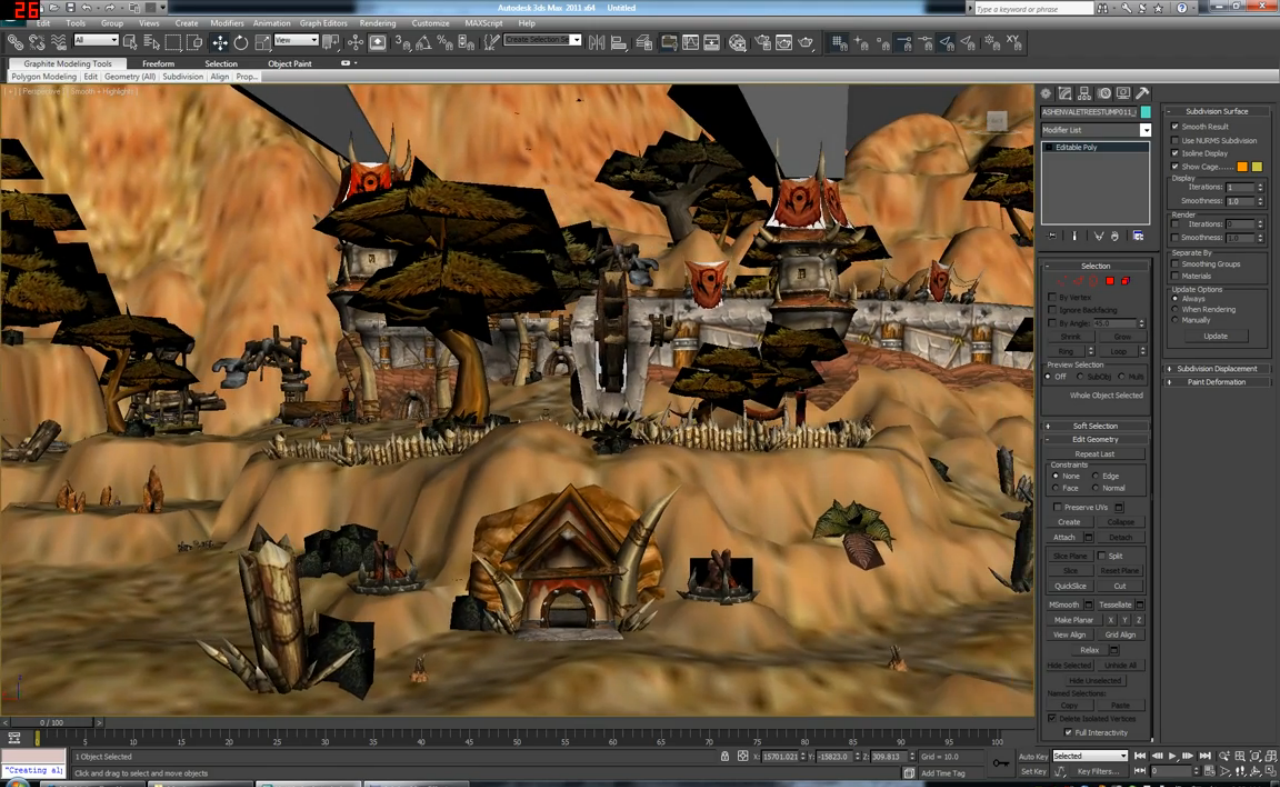1280x787 pixels.
Task: Select Vertex sub-object level icon
Action: point(1061,281)
